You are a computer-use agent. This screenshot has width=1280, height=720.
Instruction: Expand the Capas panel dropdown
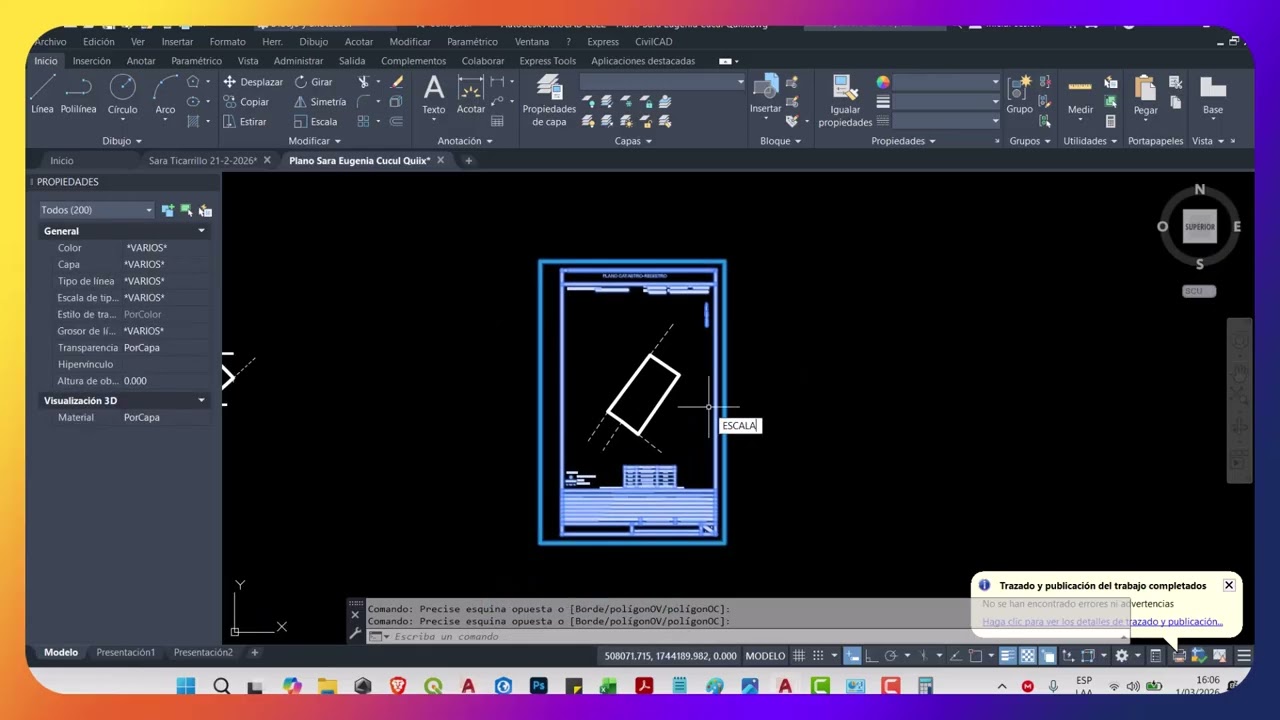(633, 141)
